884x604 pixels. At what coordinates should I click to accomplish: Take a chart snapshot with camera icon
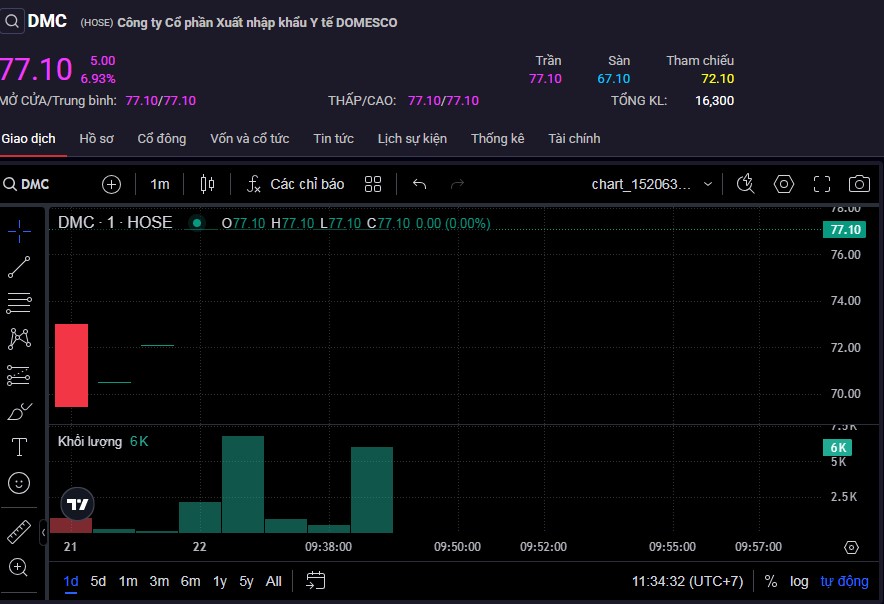tap(859, 184)
